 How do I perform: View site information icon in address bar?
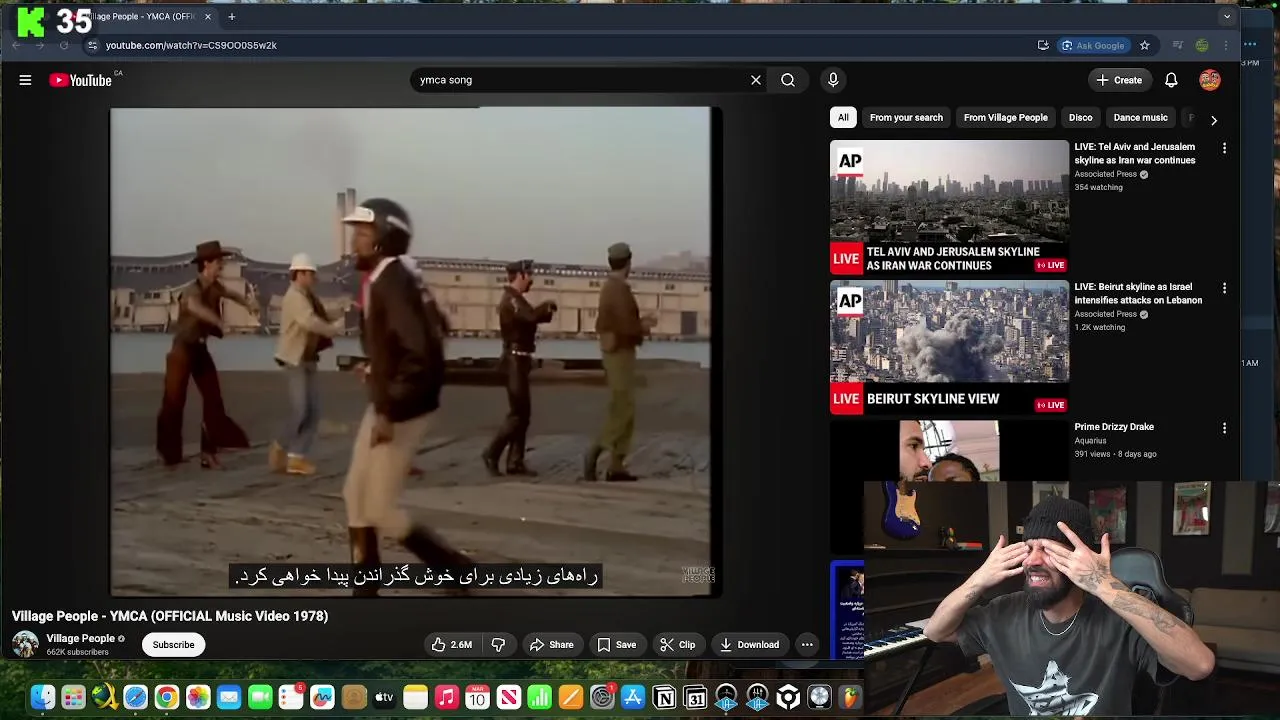[92, 45]
